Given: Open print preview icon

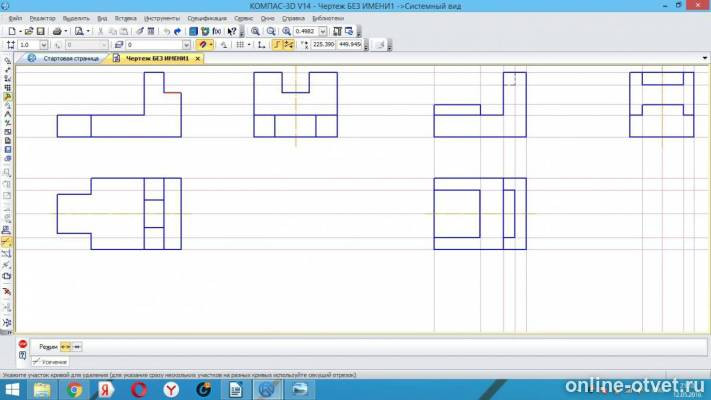Looking at the screenshot, I should click(x=79, y=31).
